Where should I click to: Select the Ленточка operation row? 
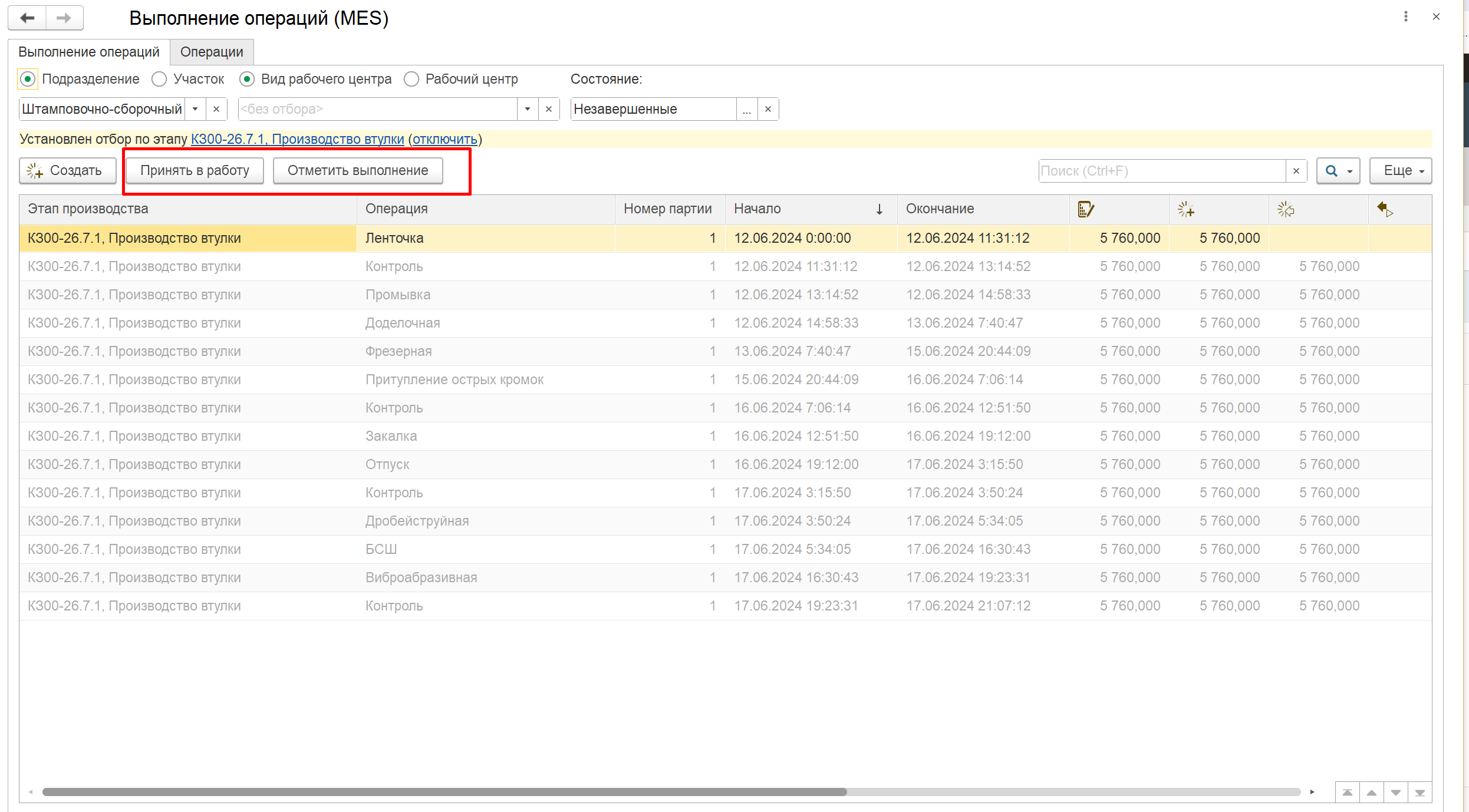pos(726,238)
